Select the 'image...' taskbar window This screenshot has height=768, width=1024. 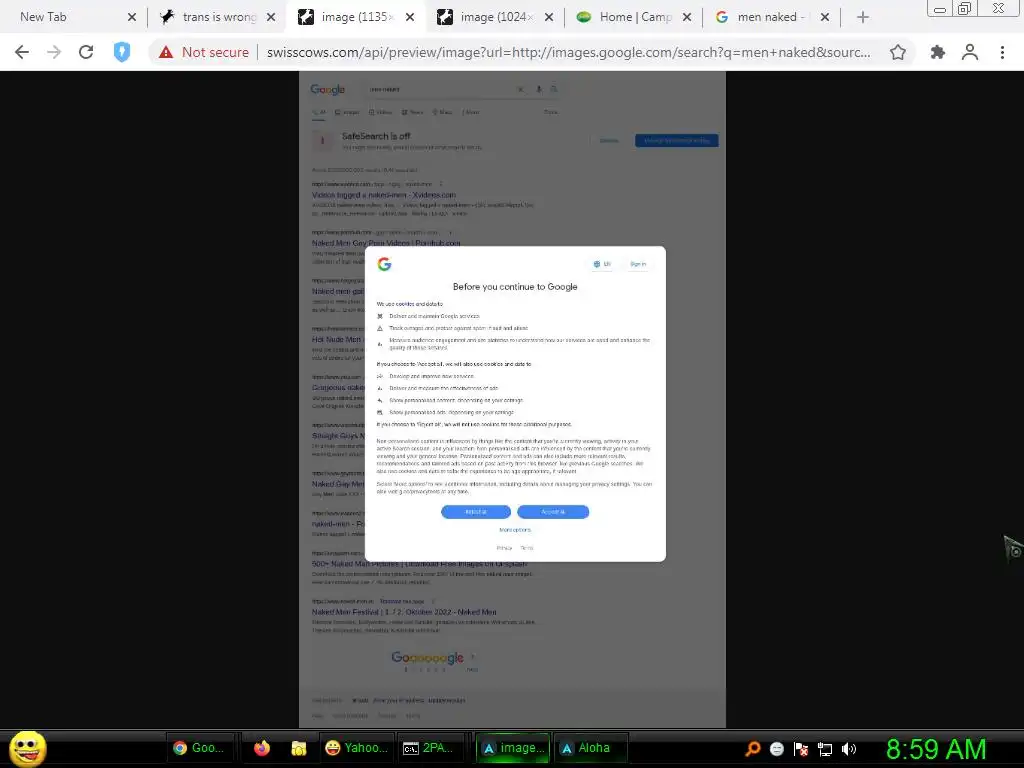513,748
